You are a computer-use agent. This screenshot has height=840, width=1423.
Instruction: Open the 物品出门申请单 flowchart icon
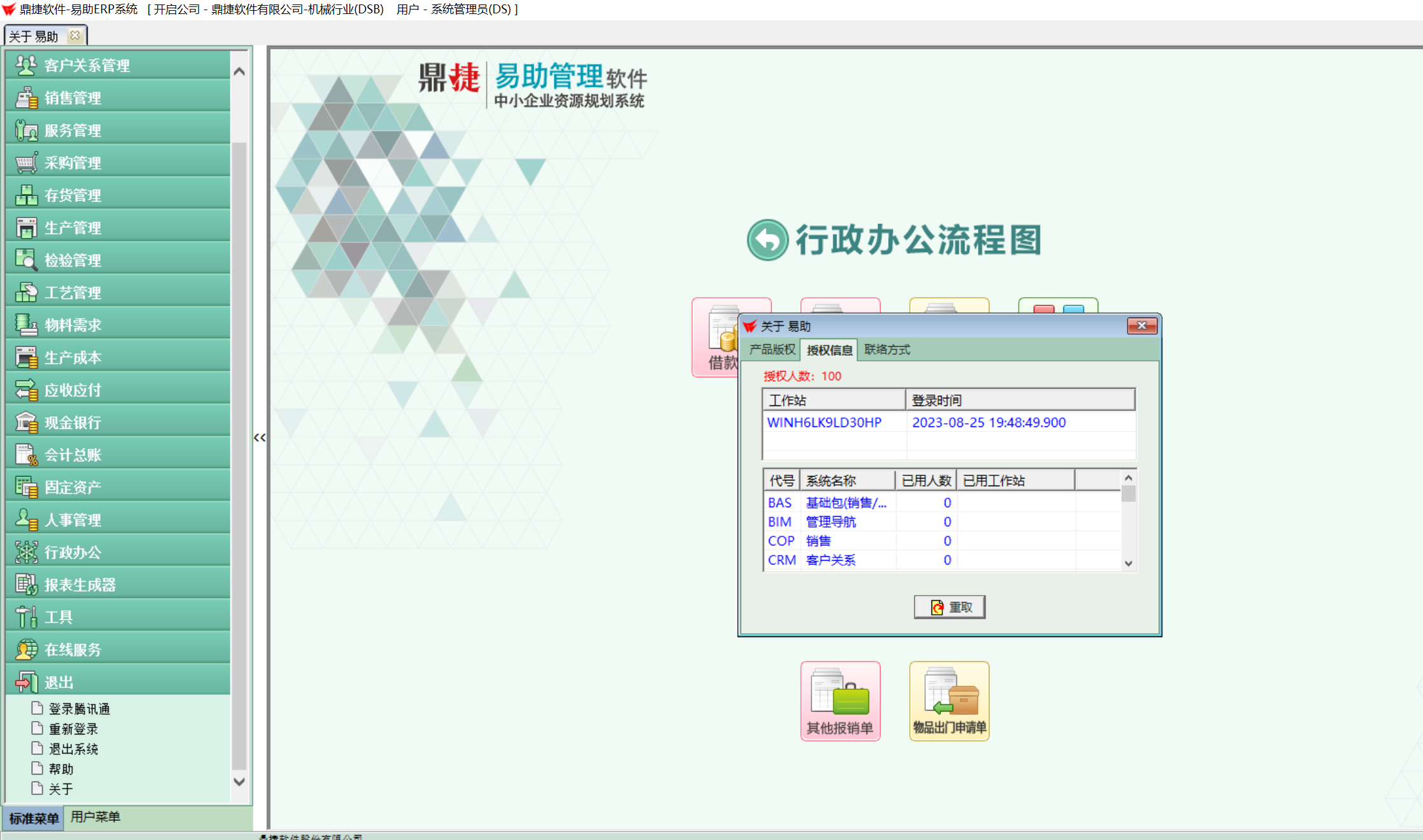tap(949, 700)
